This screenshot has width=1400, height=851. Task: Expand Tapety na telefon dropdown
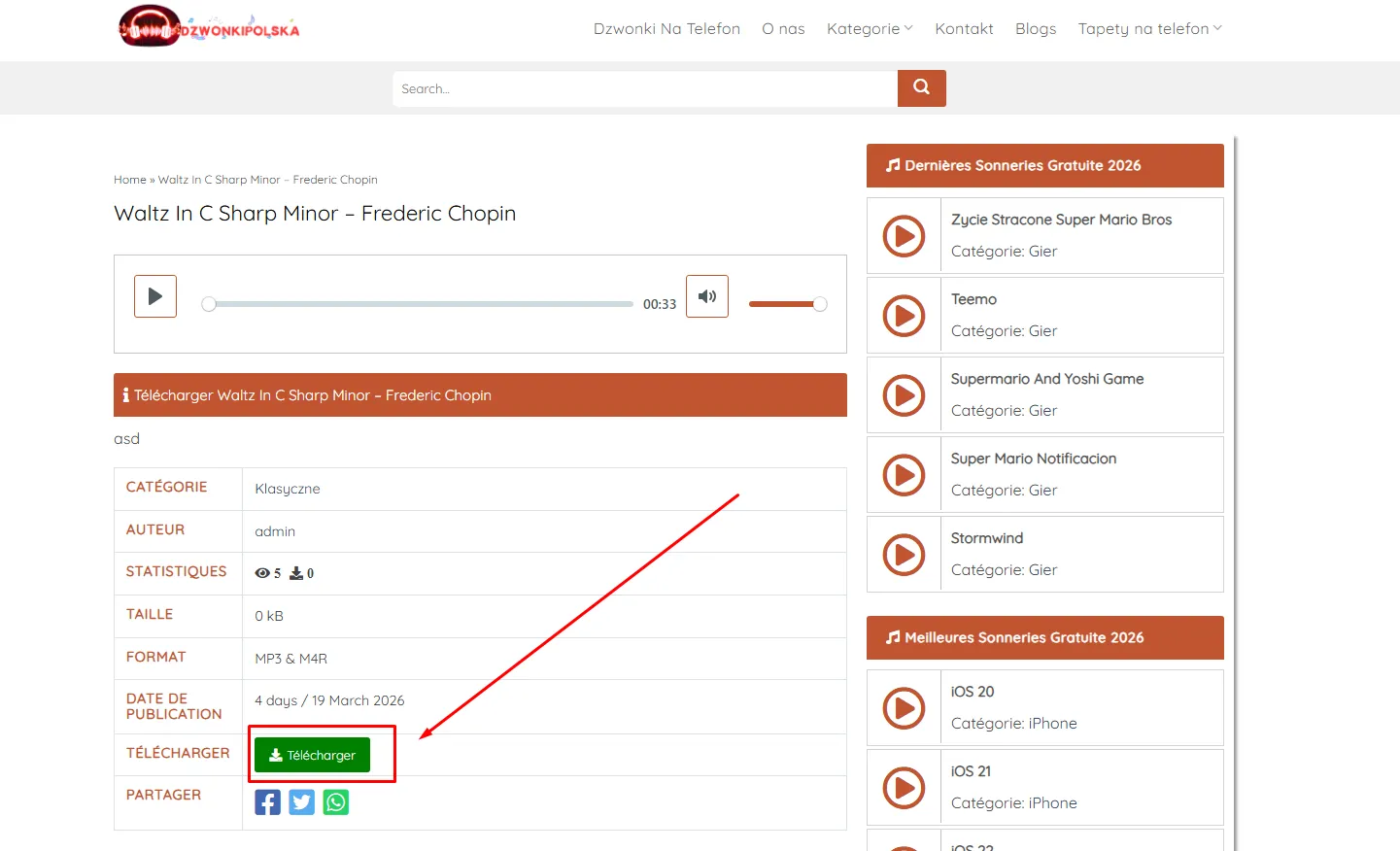[x=1149, y=29]
